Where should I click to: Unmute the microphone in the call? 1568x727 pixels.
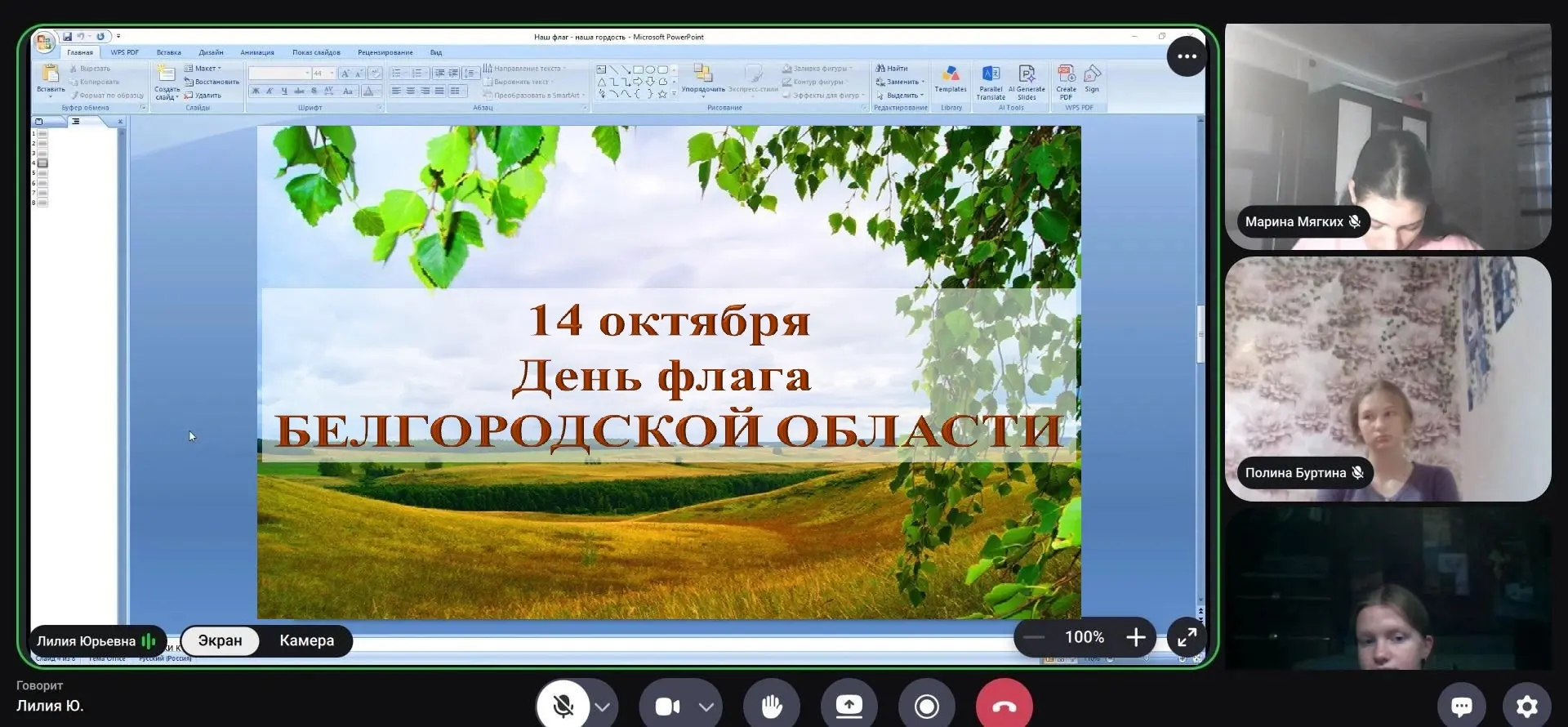point(563,706)
